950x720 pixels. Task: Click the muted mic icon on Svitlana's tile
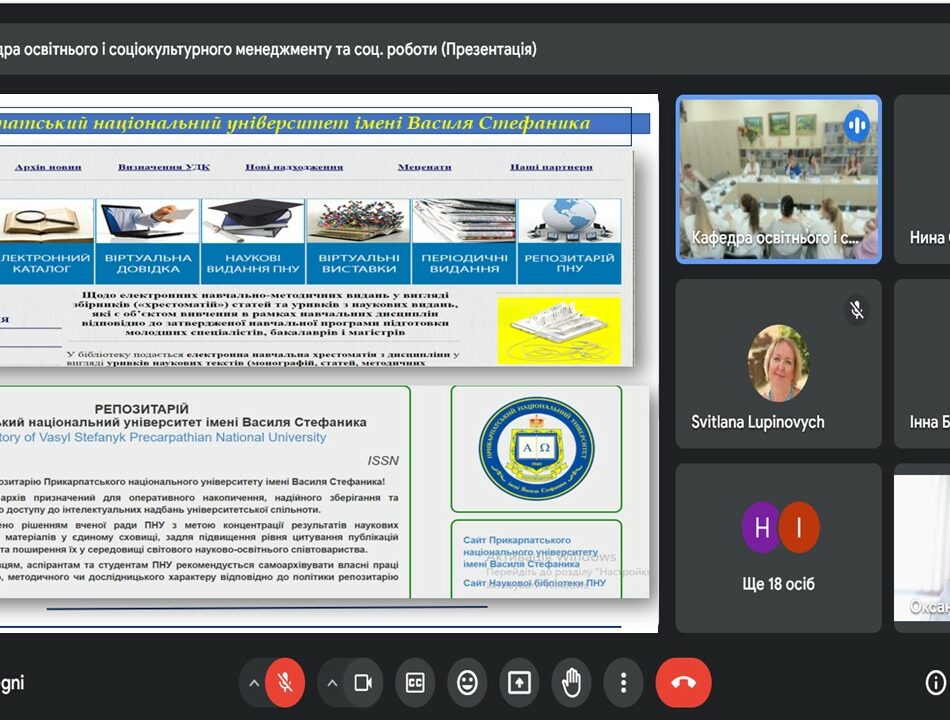click(x=856, y=310)
